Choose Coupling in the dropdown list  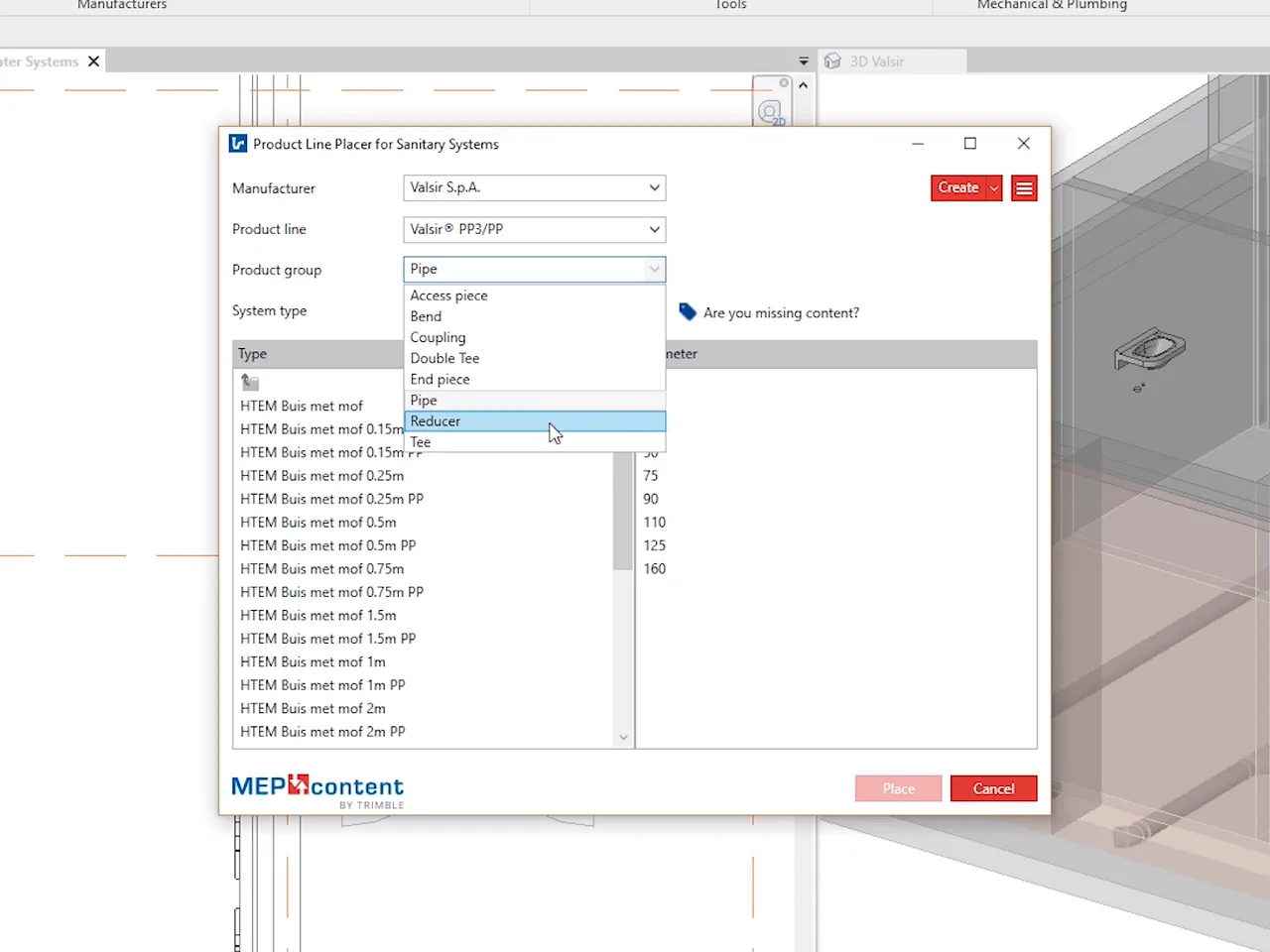coord(534,337)
